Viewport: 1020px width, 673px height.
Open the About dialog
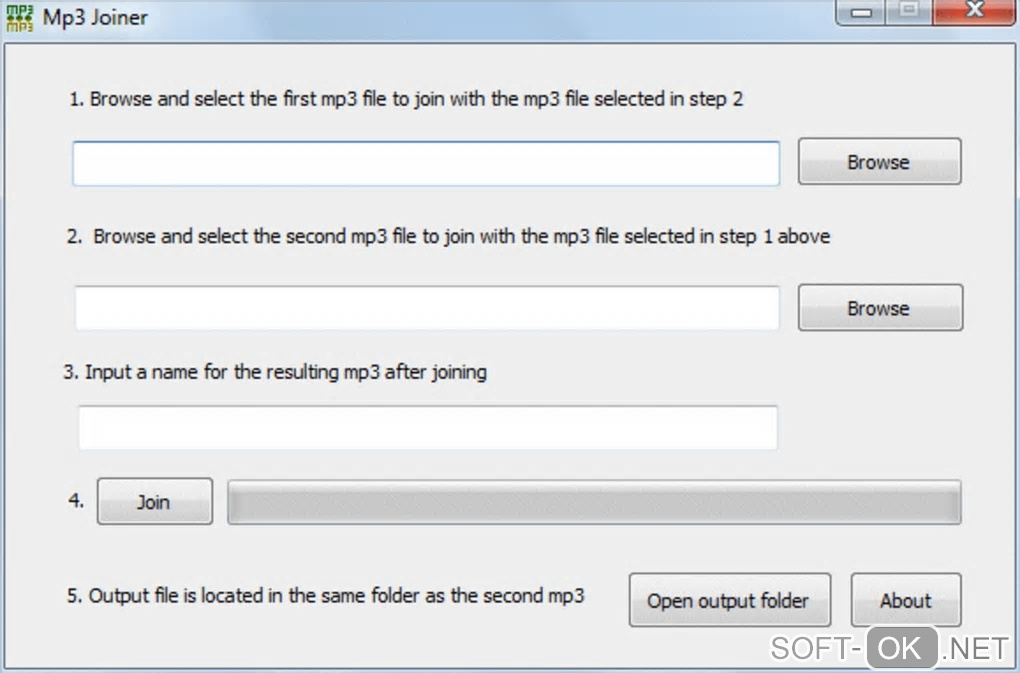pyautogui.click(x=905, y=600)
